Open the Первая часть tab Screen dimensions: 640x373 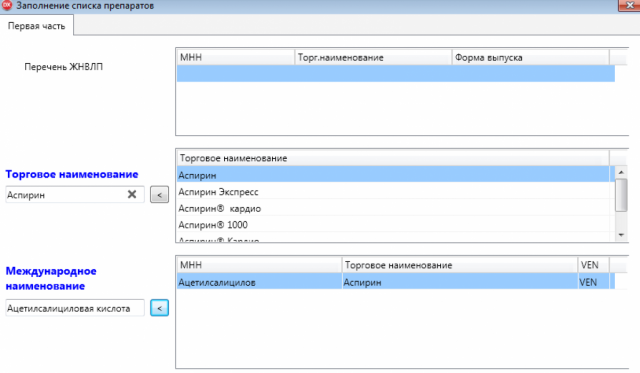pyautogui.click(x=36, y=26)
